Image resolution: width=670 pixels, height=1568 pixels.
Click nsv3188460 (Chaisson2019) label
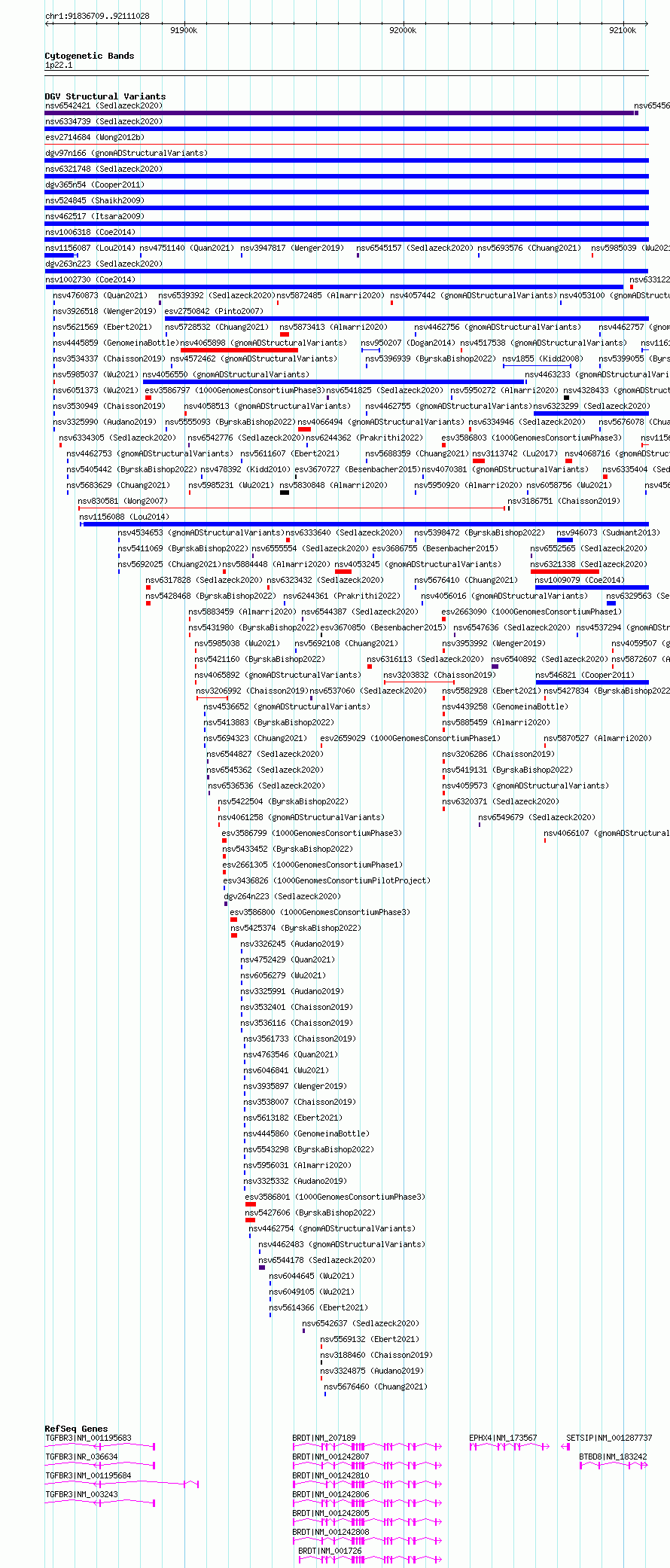pos(376,1355)
